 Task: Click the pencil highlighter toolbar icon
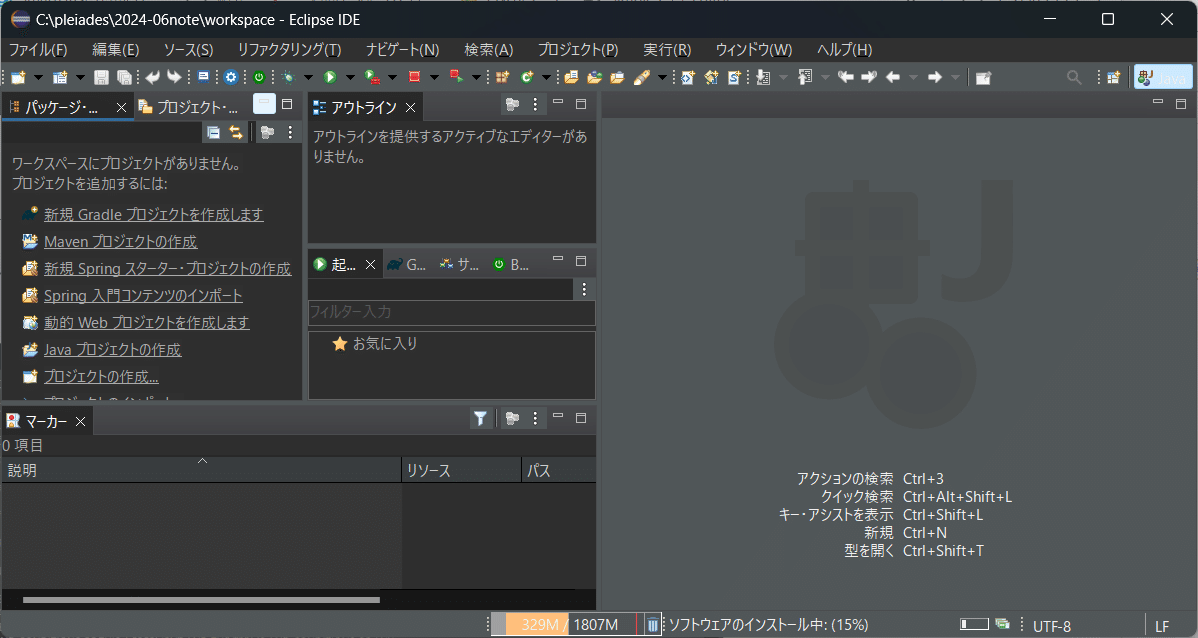[642, 77]
